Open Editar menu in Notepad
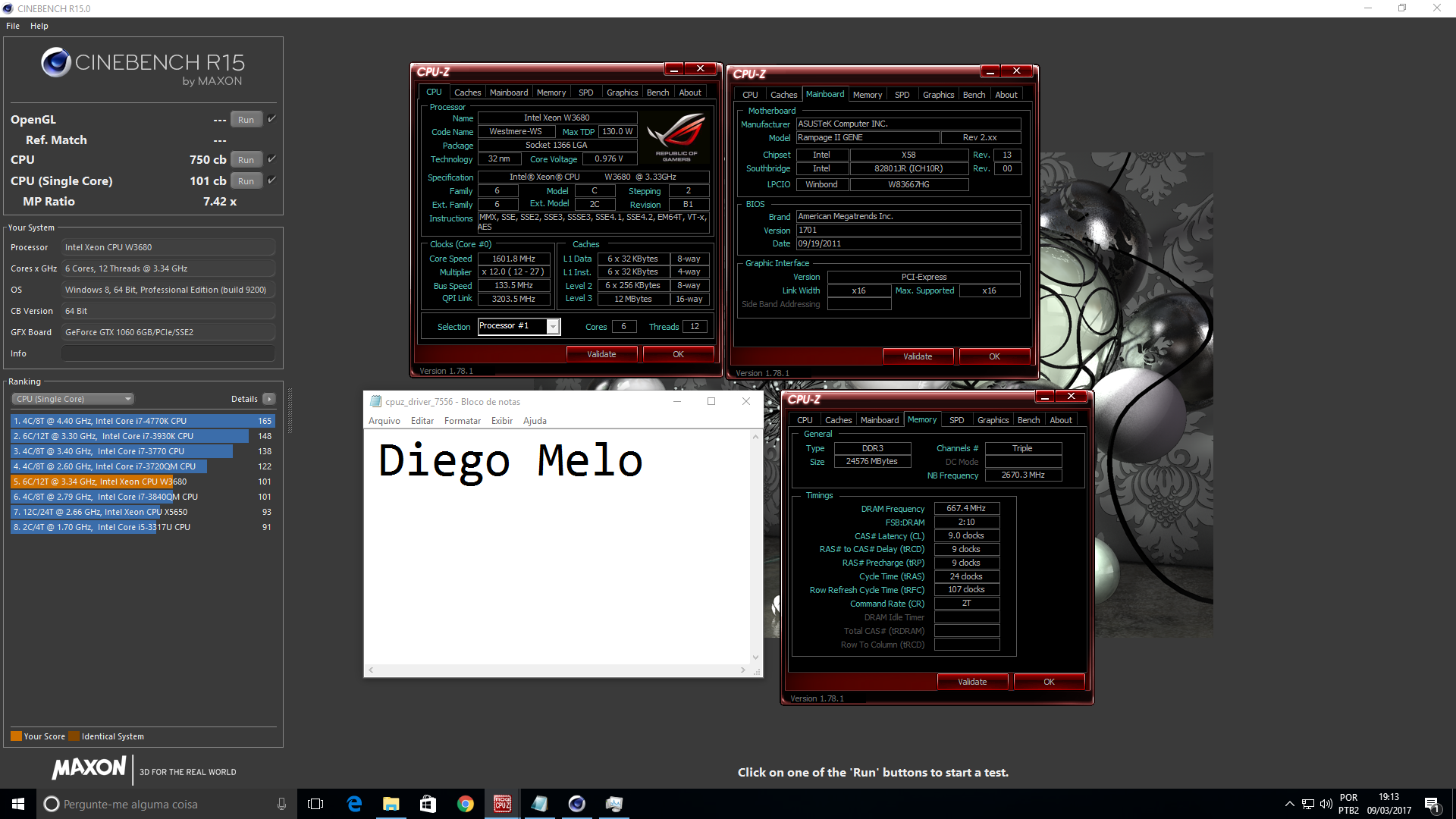 click(x=422, y=421)
